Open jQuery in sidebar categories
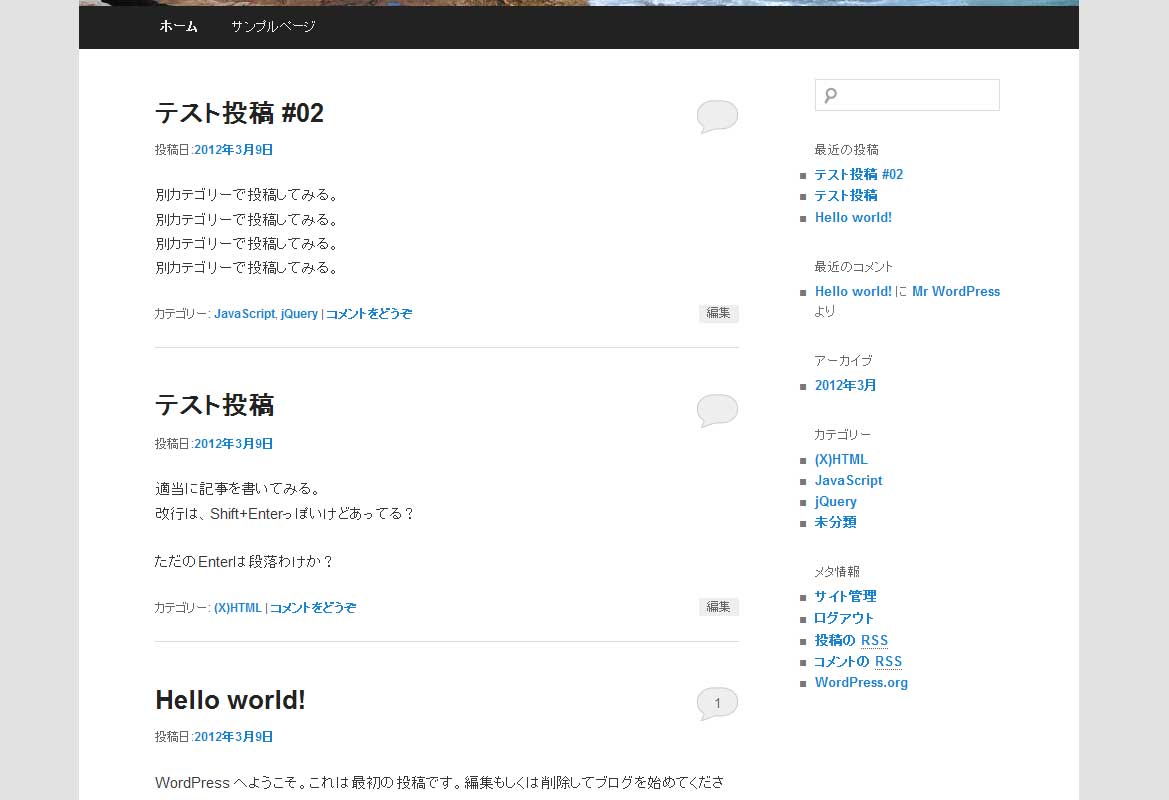1169x800 pixels. click(836, 502)
